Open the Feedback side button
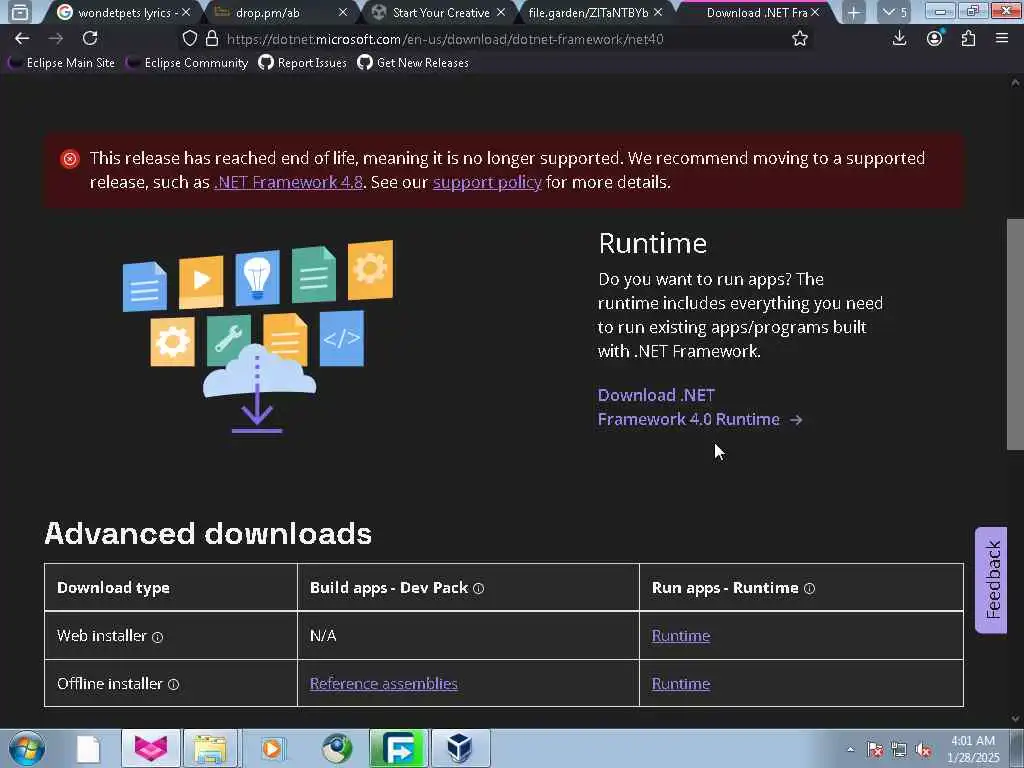Viewport: 1024px width, 768px height. click(x=991, y=580)
